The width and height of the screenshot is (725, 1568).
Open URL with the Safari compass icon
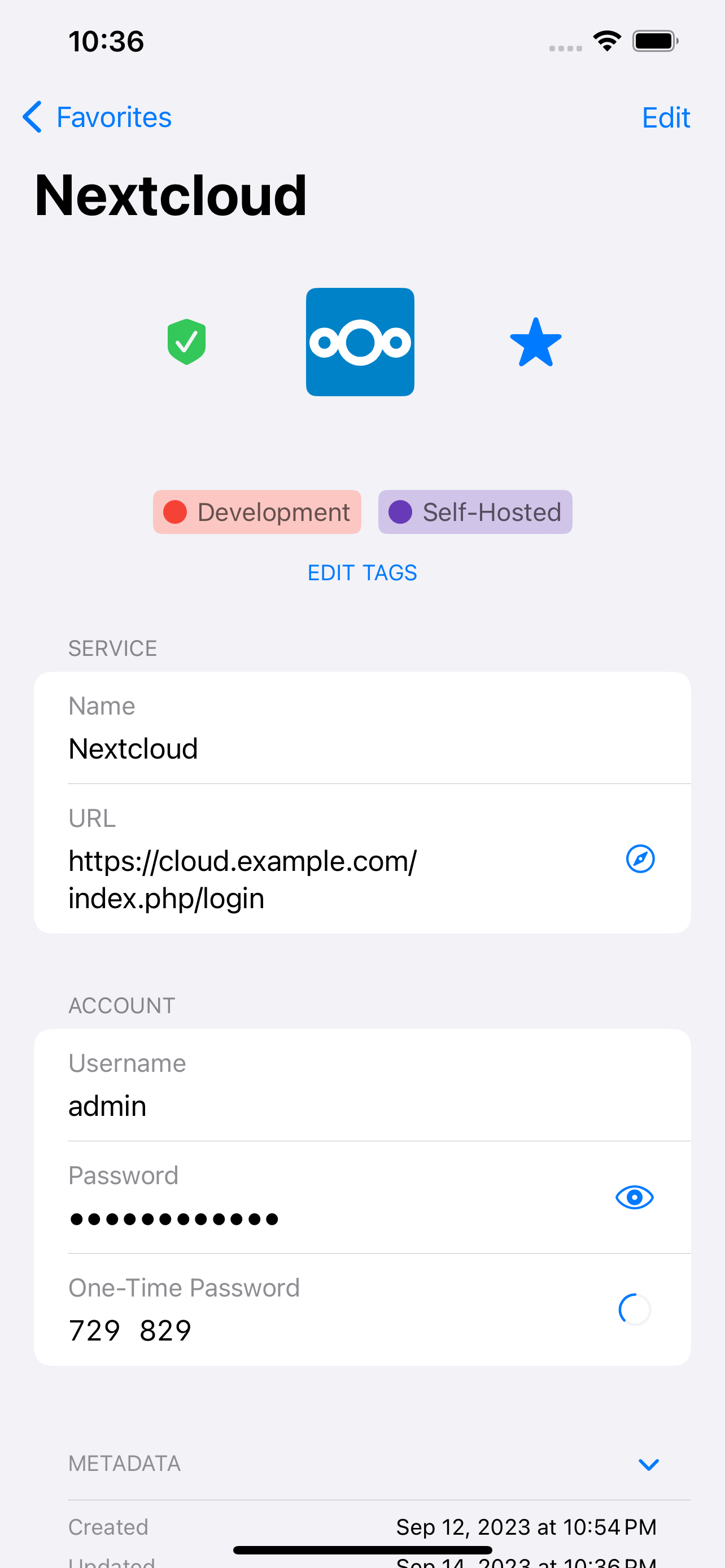tap(640, 859)
